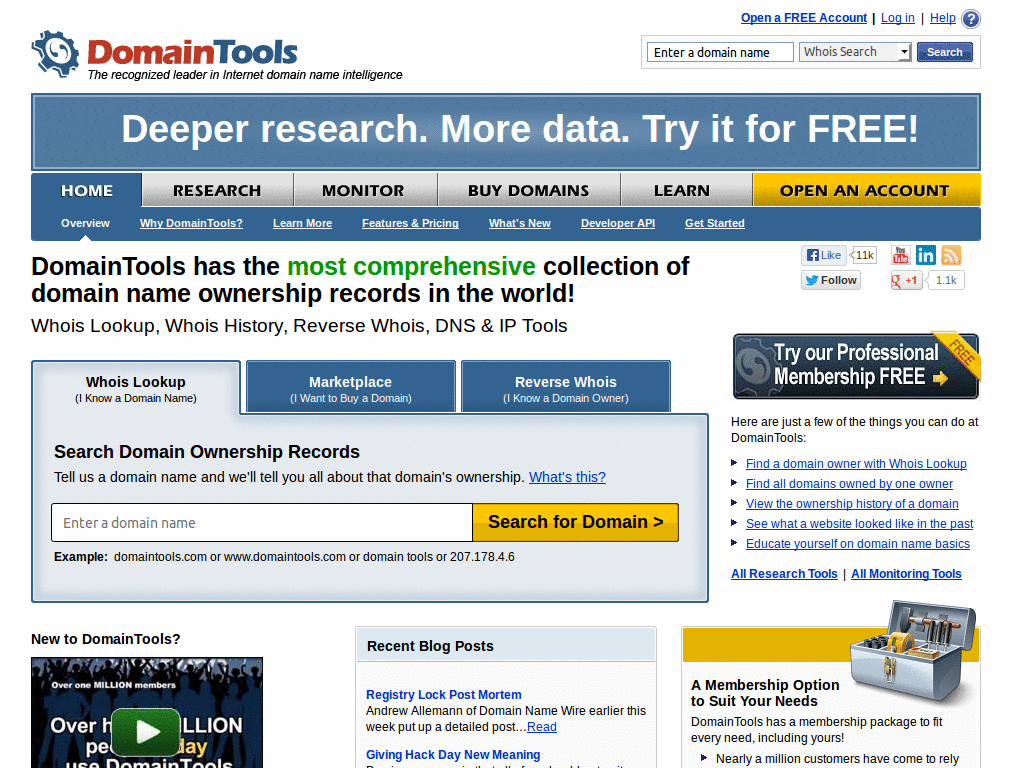Open Educate yourself on domain name basics

tap(857, 544)
